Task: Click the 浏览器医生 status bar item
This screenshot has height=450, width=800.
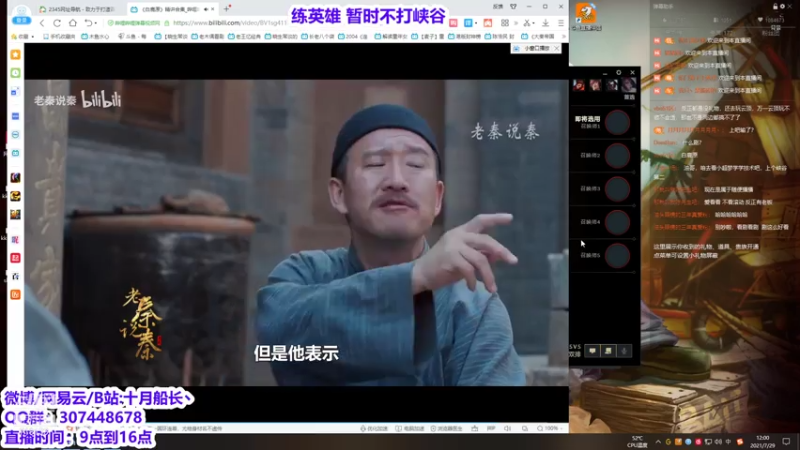Action: (x=446, y=429)
